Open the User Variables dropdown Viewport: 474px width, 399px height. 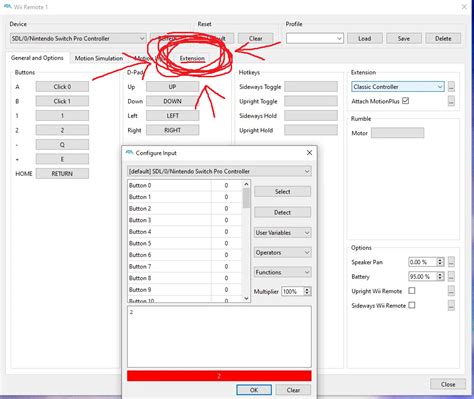point(283,233)
